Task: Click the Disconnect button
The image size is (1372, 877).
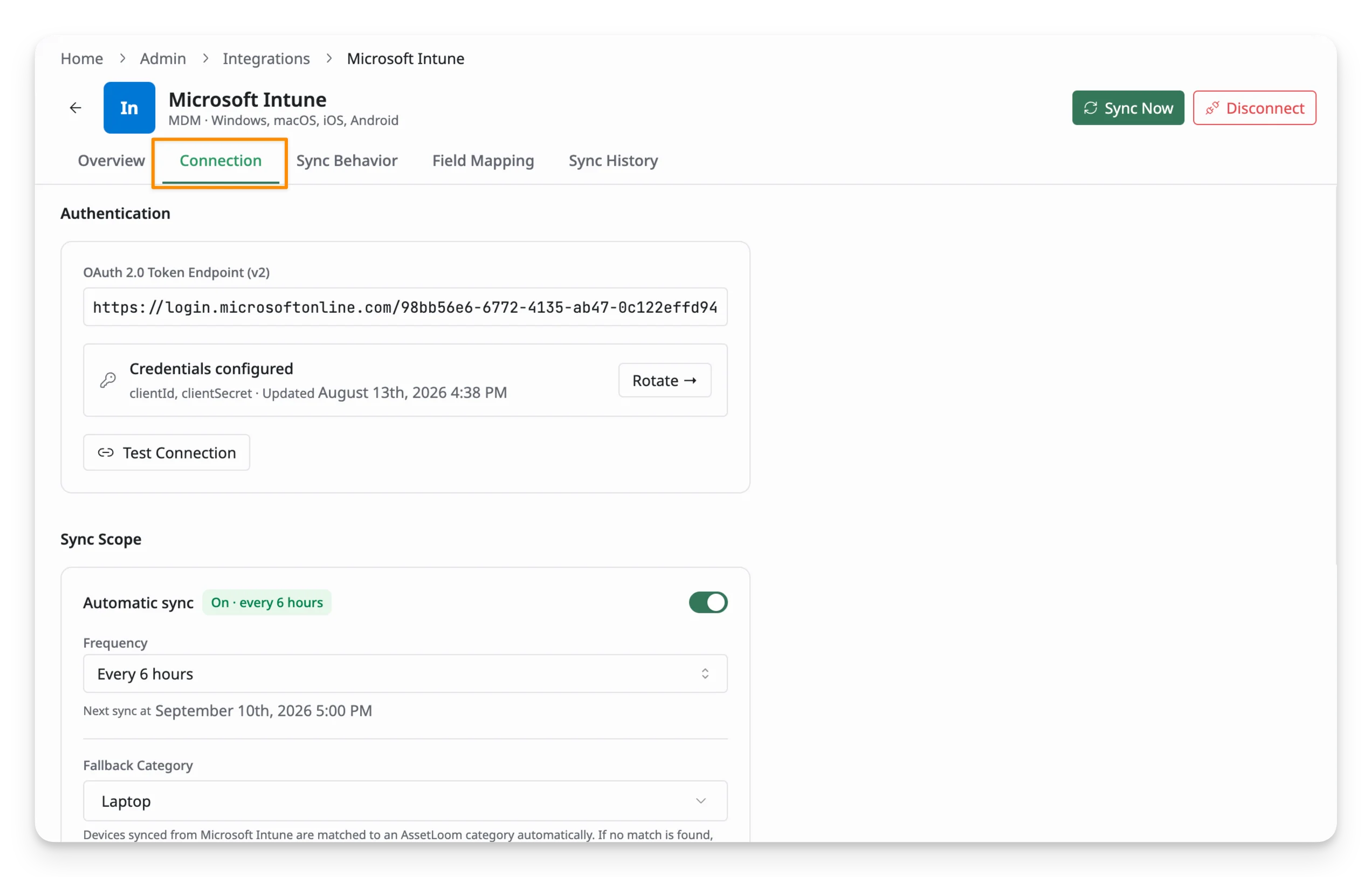Action: coord(1254,108)
